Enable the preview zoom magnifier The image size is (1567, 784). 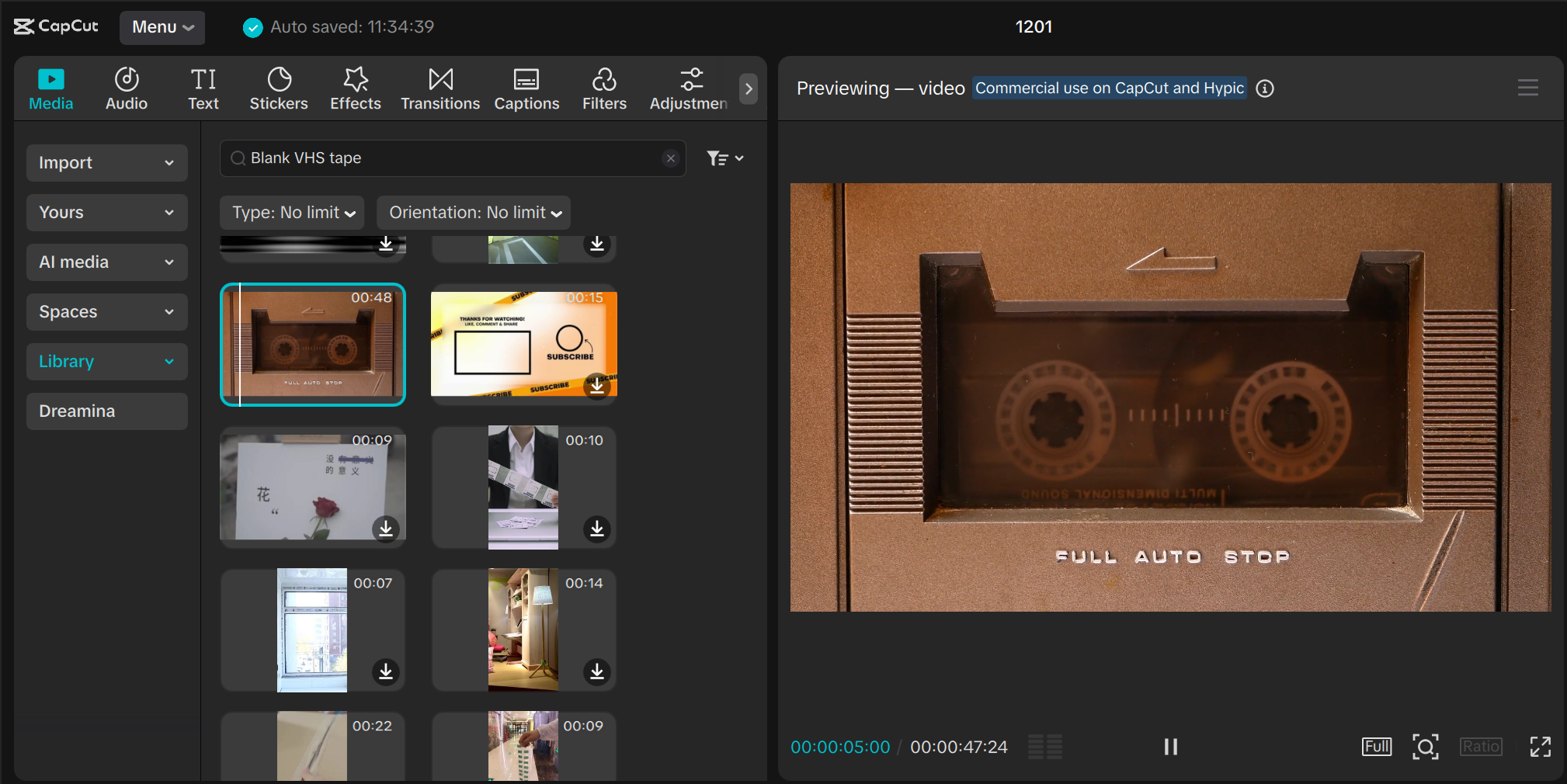pyautogui.click(x=1426, y=747)
